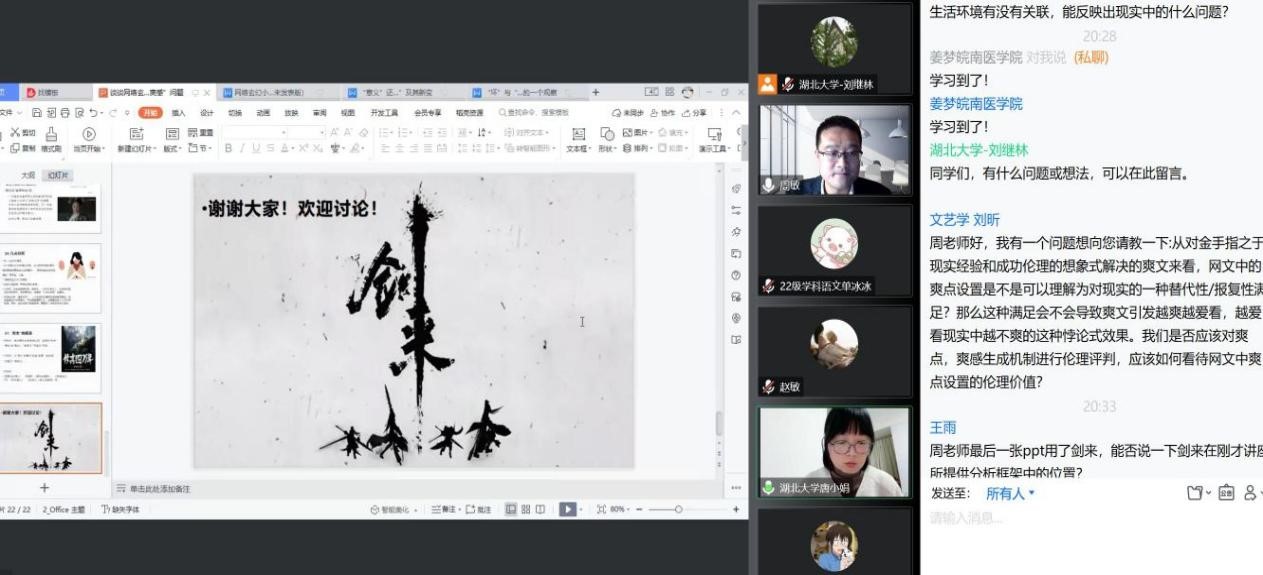
Task: Click the Undo arrow icon
Action: pyautogui.click(x=92, y=113)
